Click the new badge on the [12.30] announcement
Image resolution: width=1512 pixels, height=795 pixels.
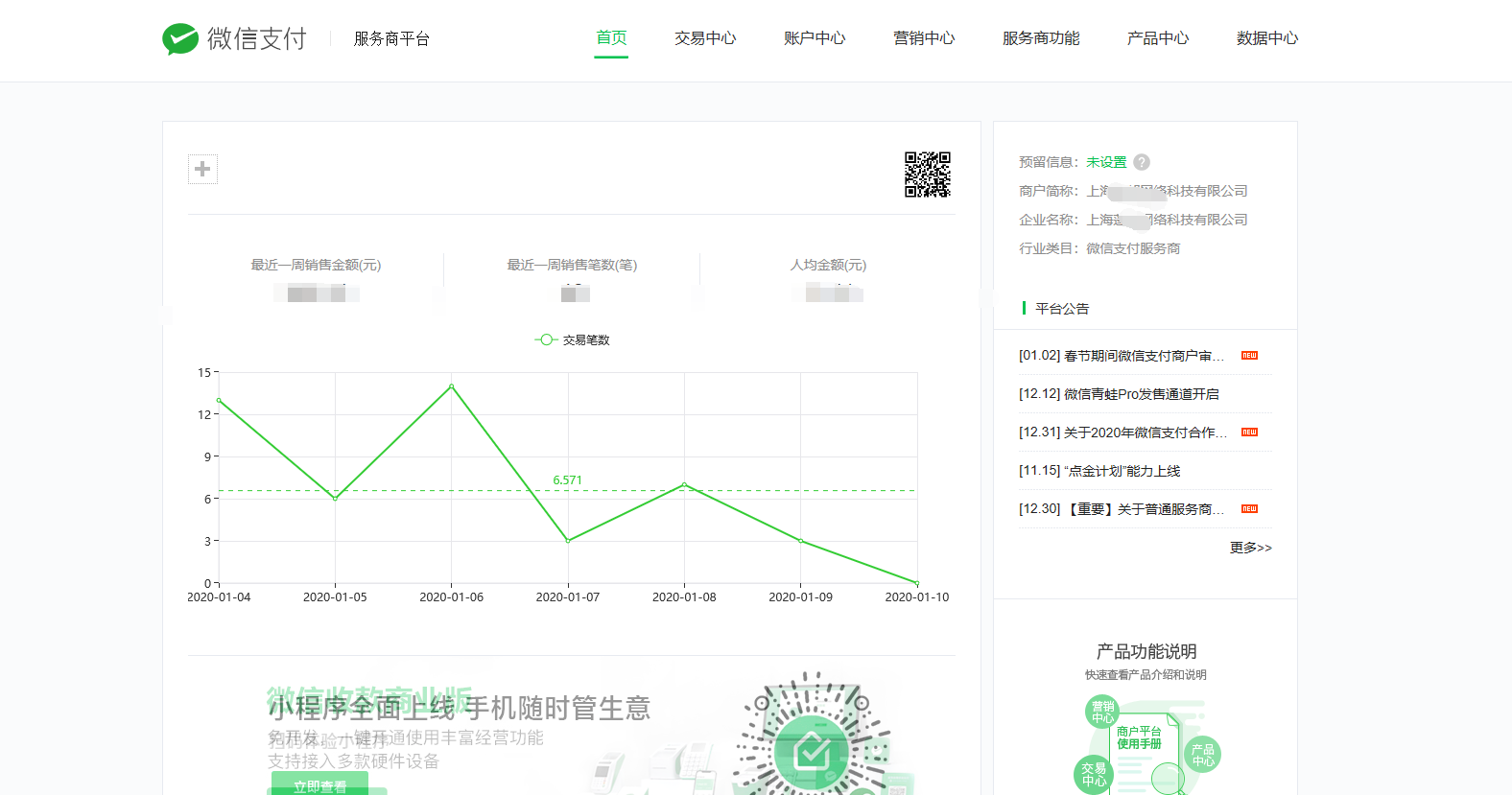[x=1249, y=509]
